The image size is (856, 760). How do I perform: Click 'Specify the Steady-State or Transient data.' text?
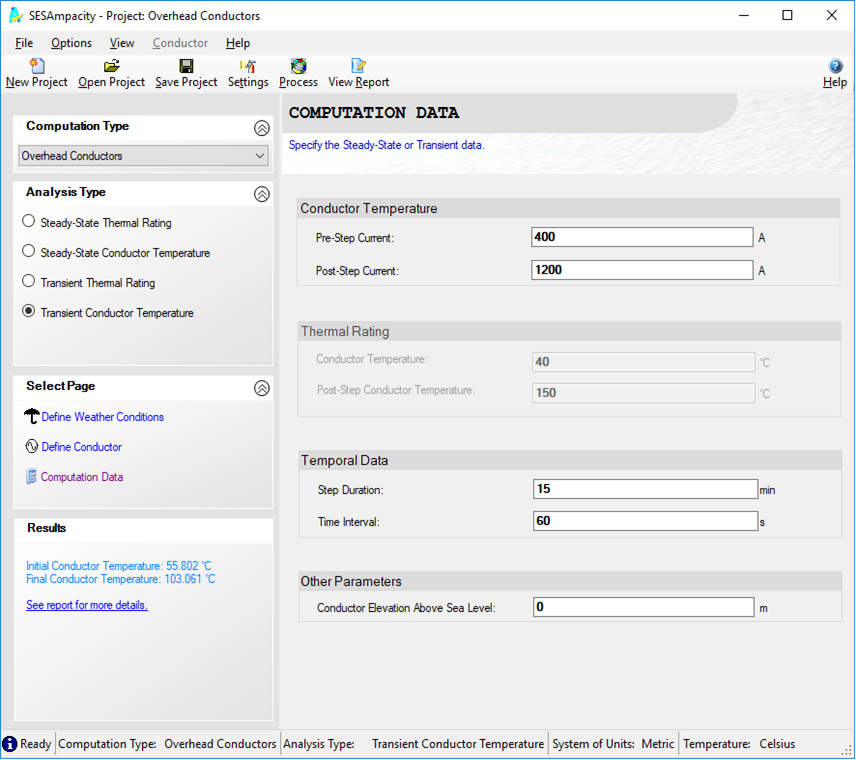(x=387, y=145)
